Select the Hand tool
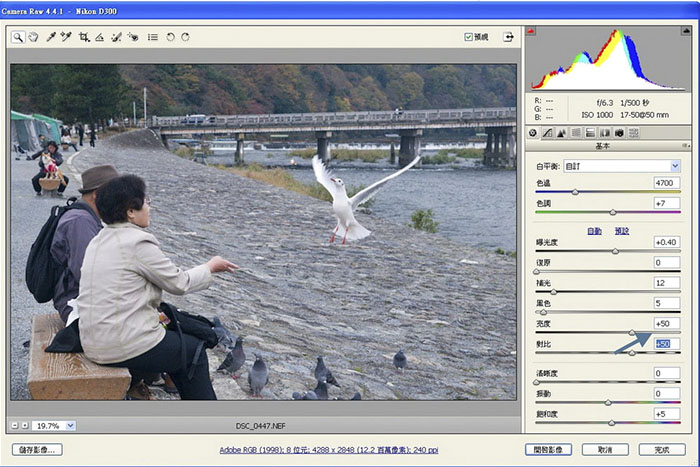 tap(32, 37)
